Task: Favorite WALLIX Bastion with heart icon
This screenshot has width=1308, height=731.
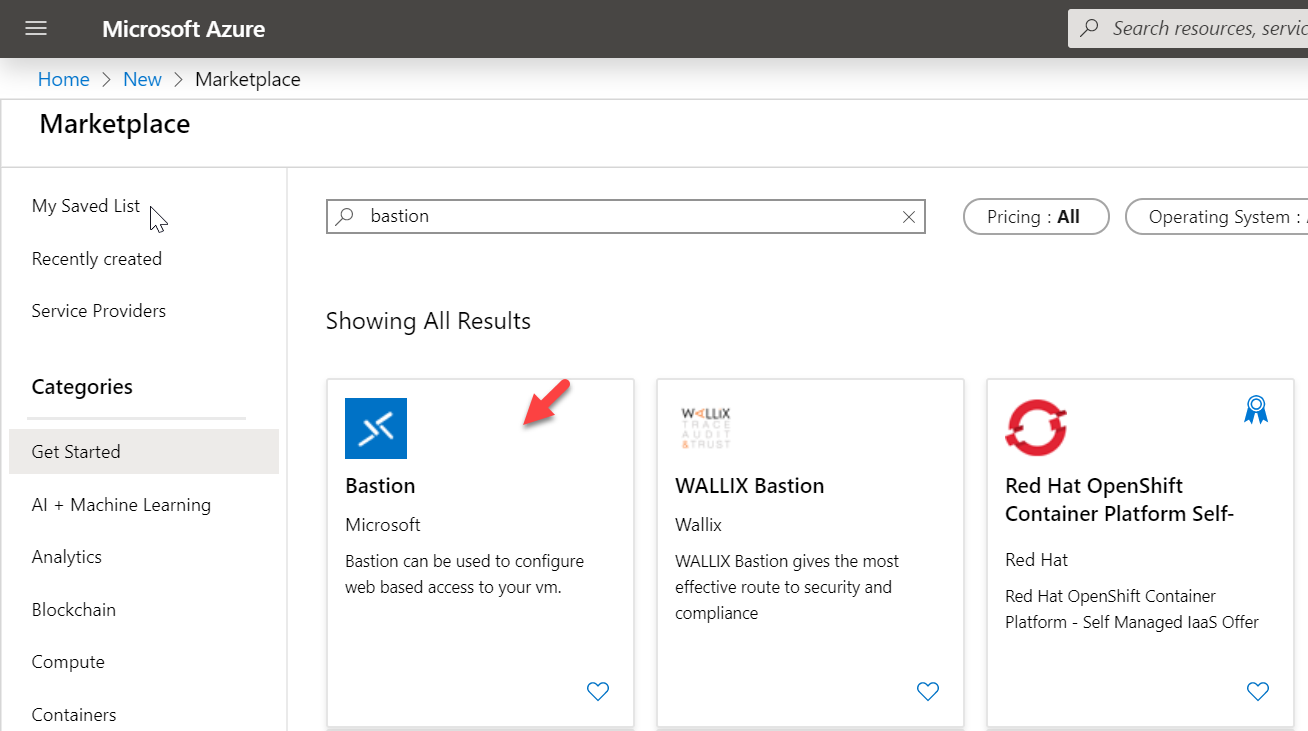Action: point(928,691)
